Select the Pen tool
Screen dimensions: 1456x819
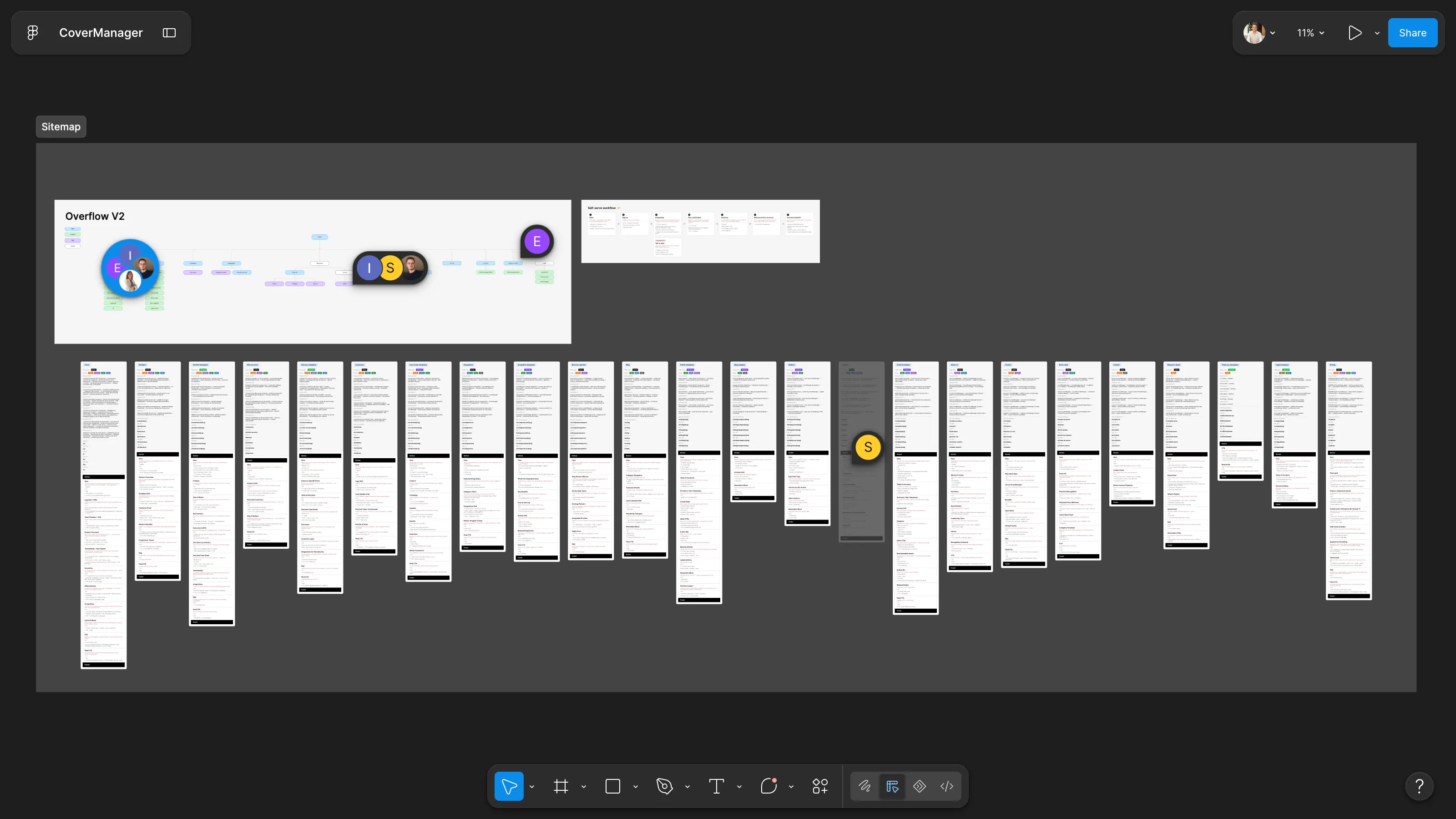coord(665,786)
